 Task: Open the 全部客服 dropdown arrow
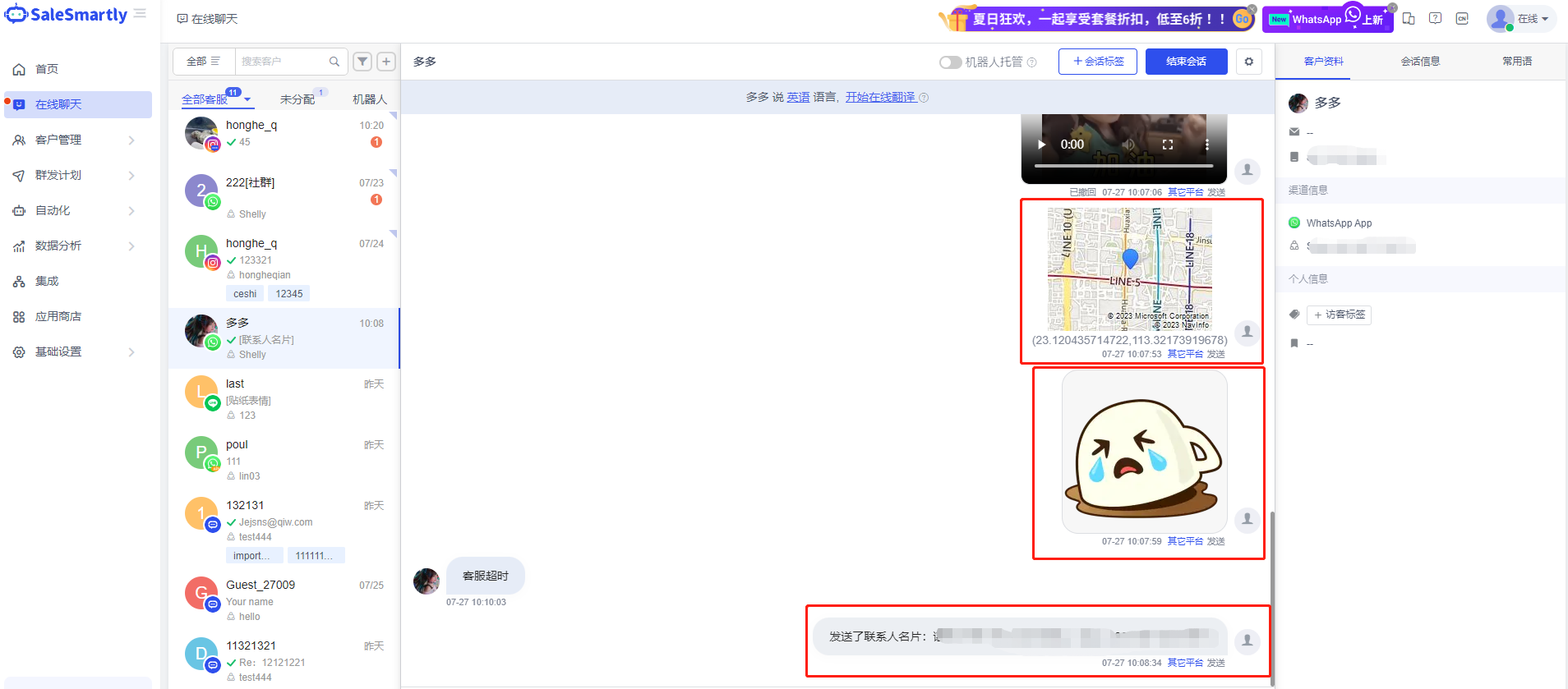(x=247, y=99)
